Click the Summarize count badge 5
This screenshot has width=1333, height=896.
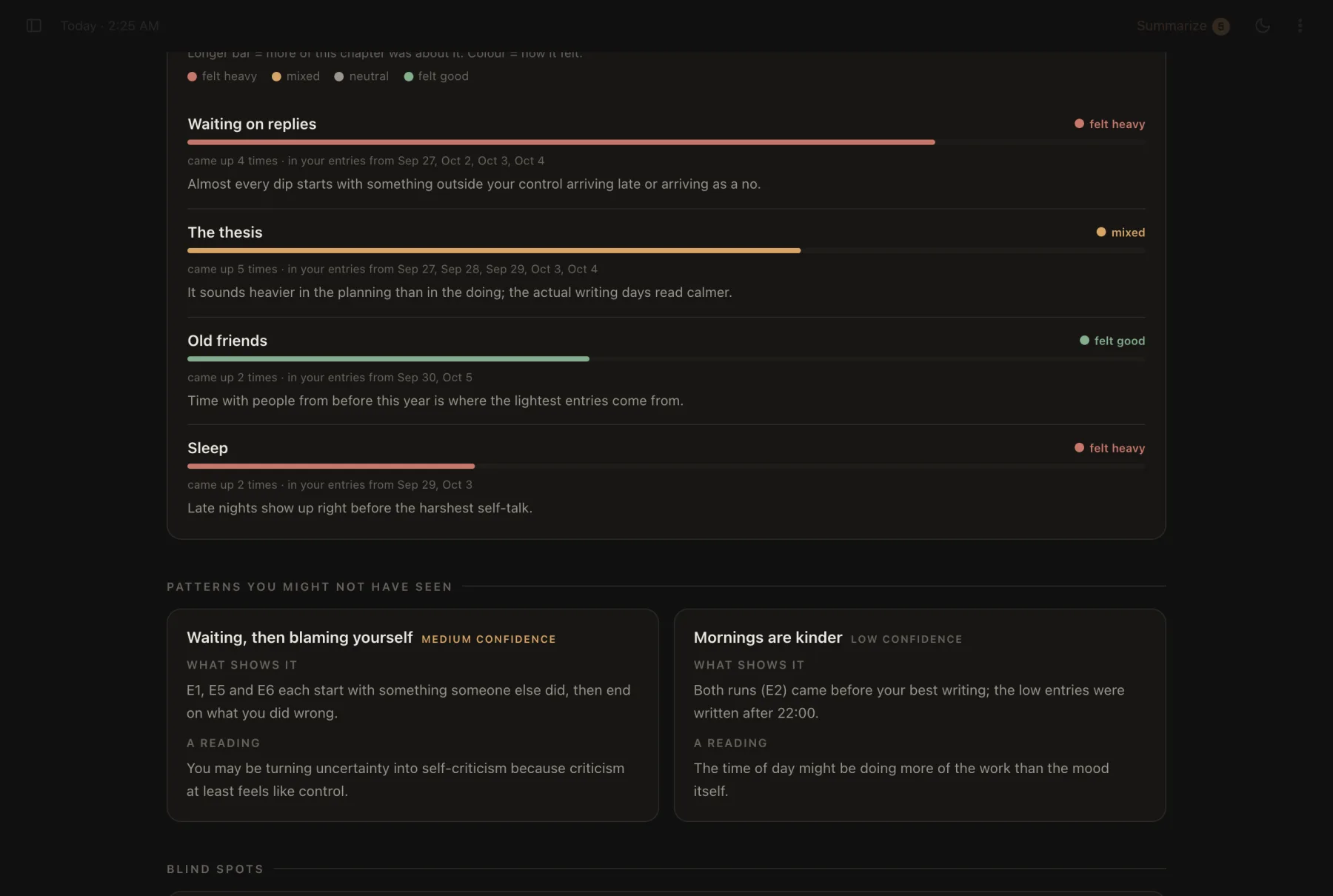click(x=1221, y=27)
